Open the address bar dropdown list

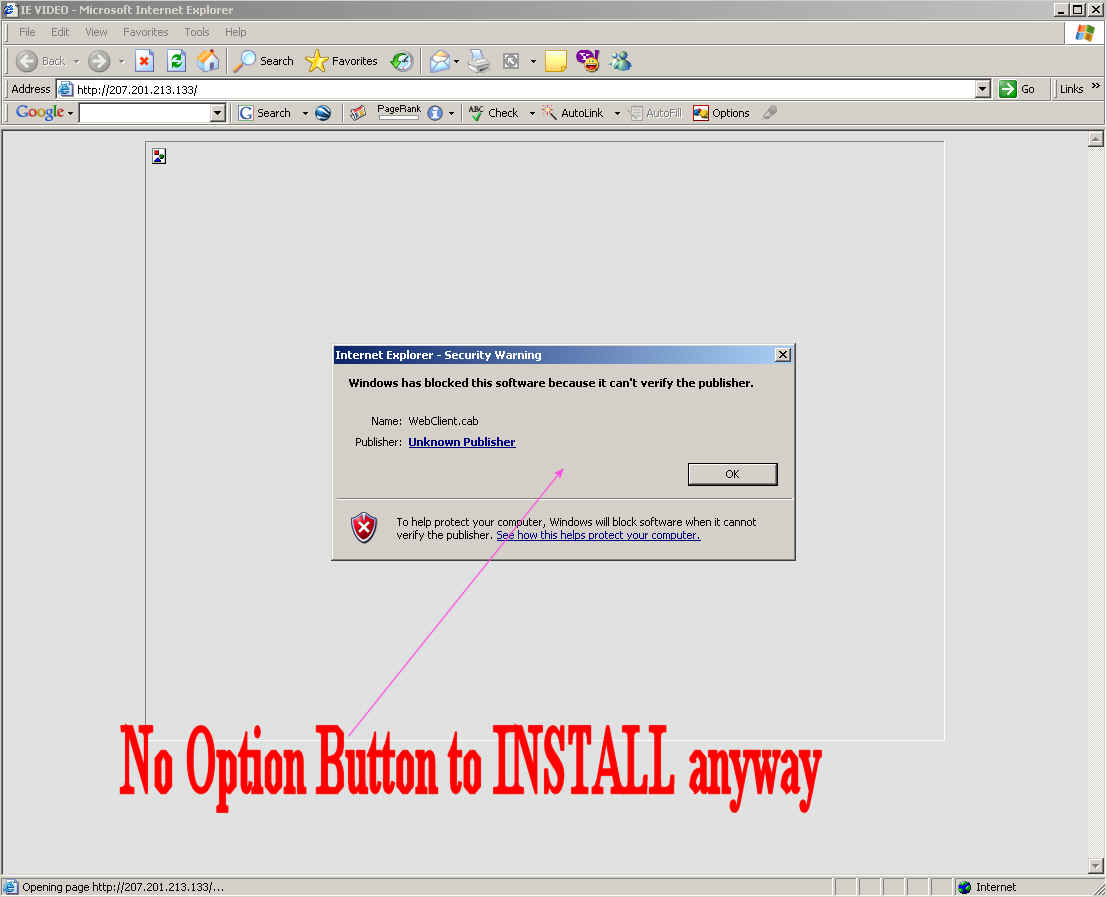[x=983, y=89]
